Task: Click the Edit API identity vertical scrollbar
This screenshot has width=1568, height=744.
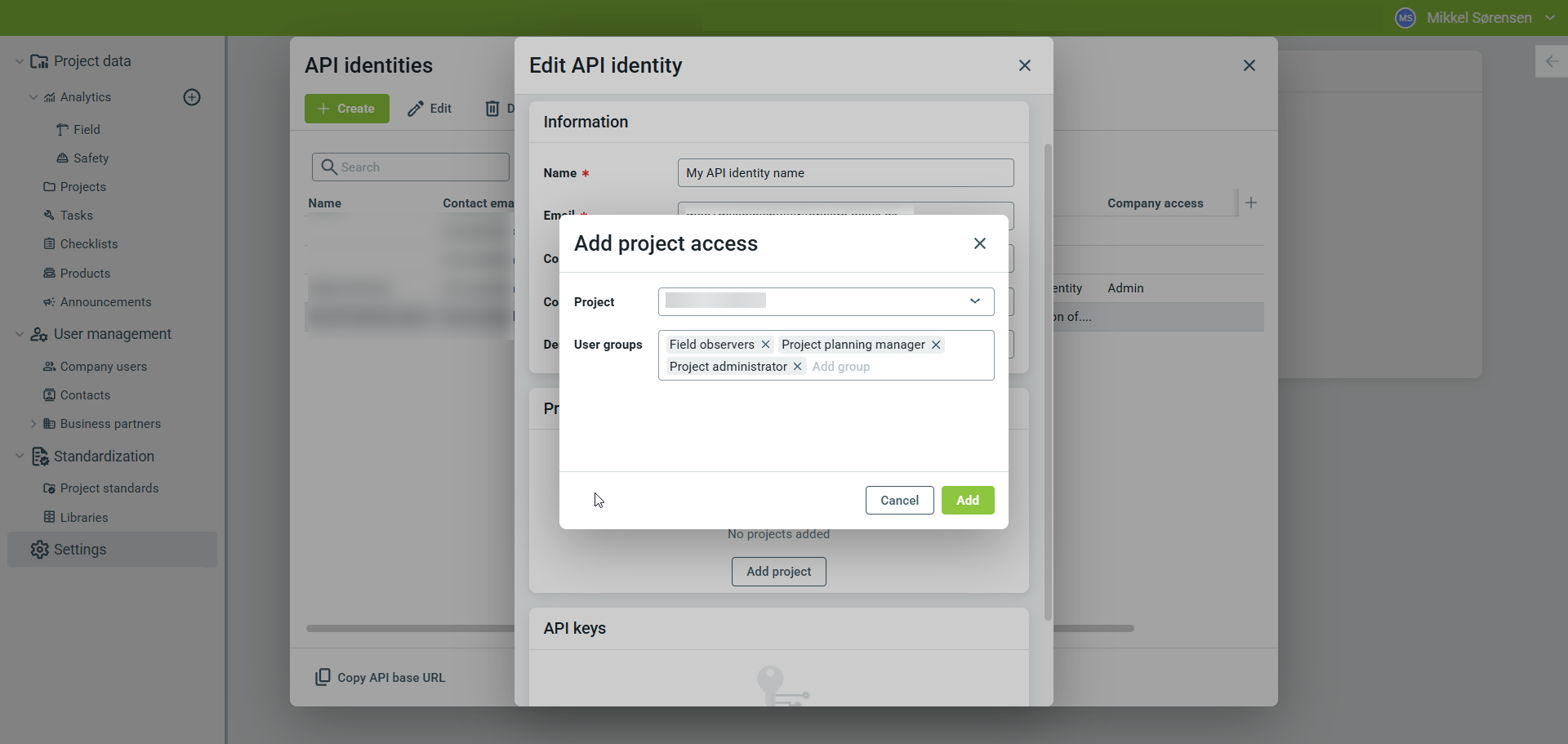Action: point(1048,382)
